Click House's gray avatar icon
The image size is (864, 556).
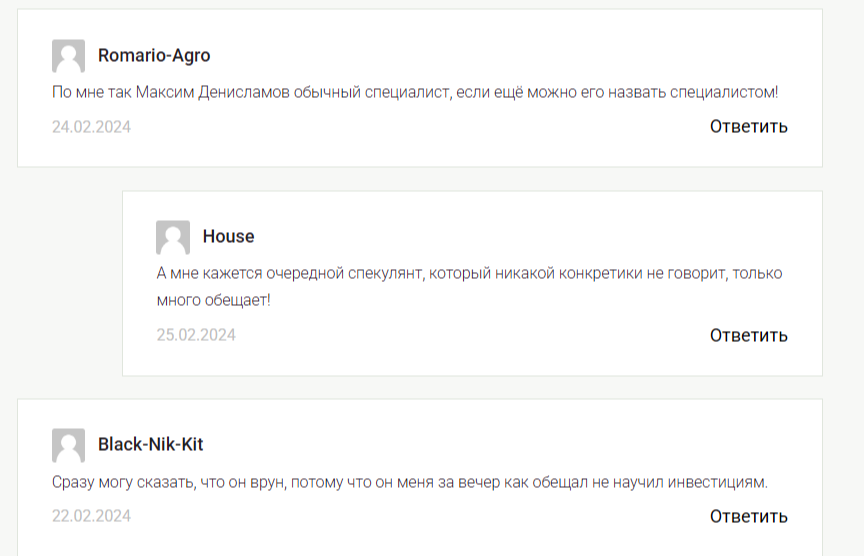[x=173, y=237]
